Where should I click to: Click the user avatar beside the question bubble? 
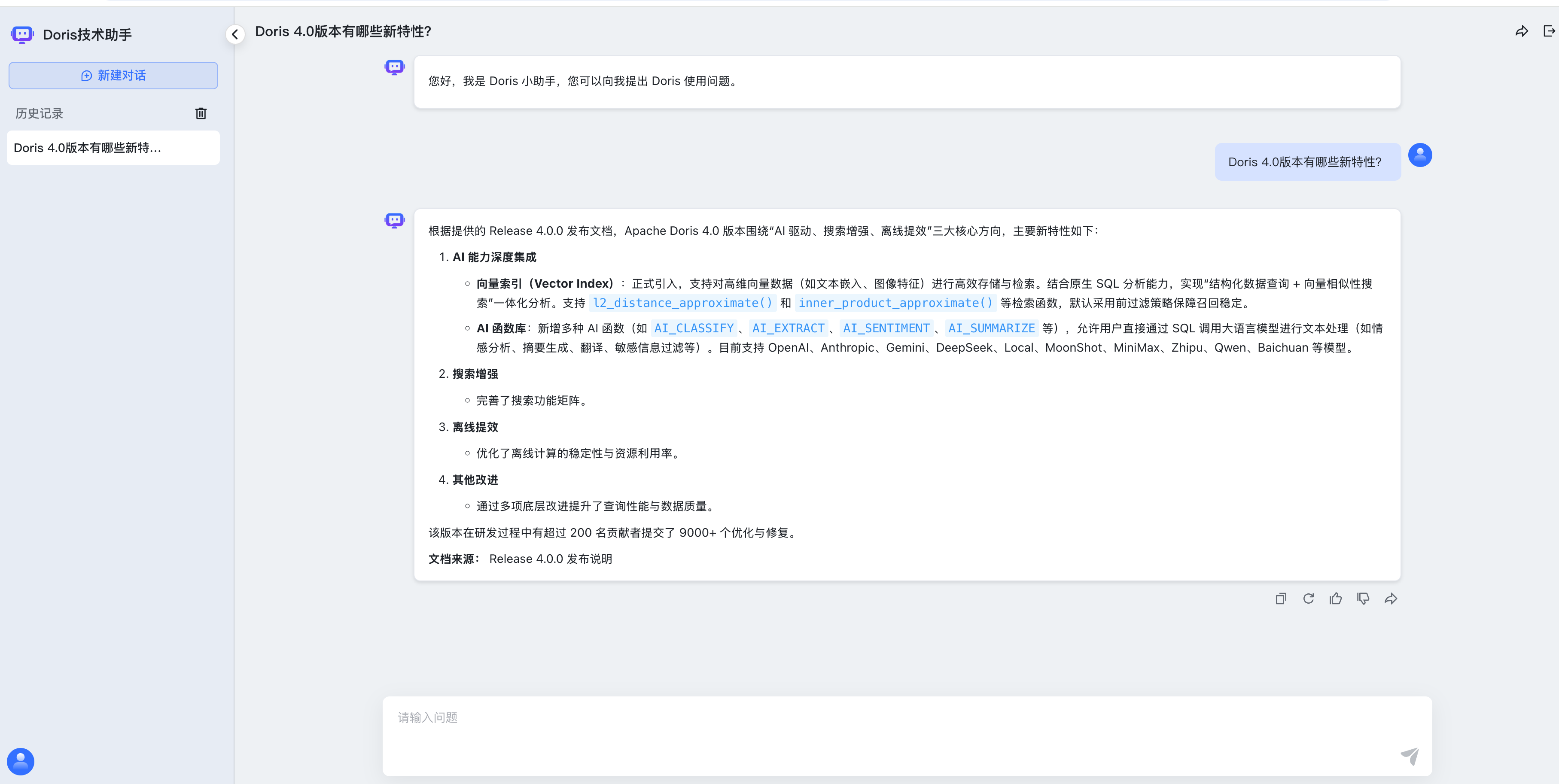coord(1420,155)
